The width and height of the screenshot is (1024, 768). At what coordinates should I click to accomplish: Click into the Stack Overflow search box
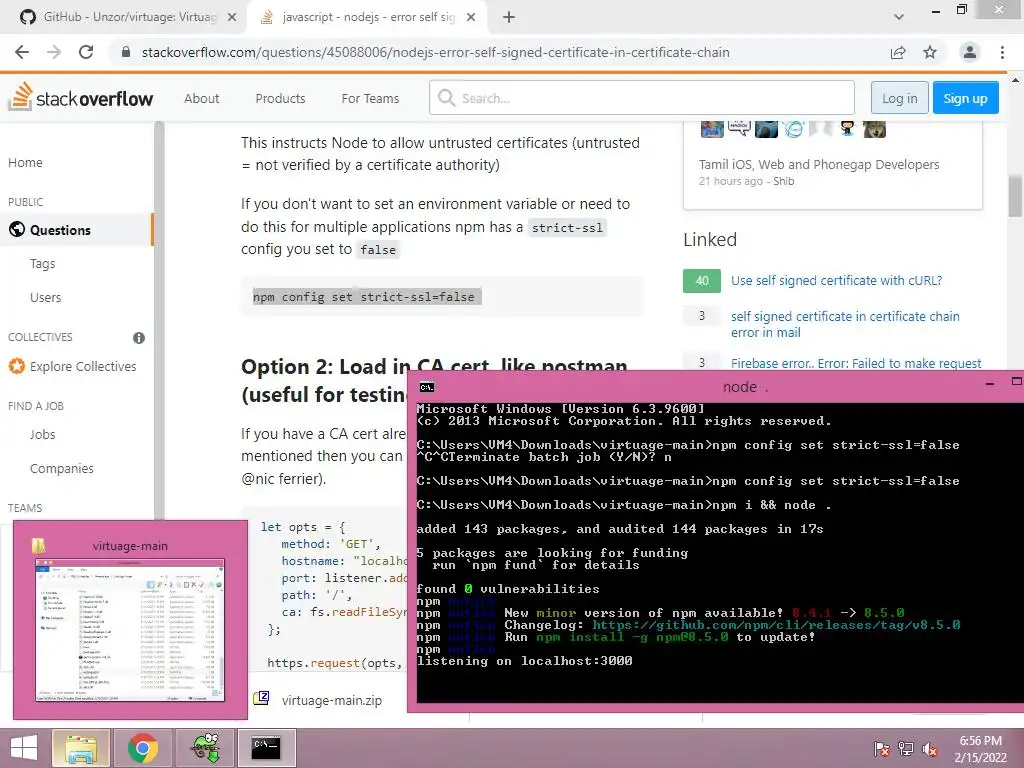pyautogui.click(x=641, y=98)
